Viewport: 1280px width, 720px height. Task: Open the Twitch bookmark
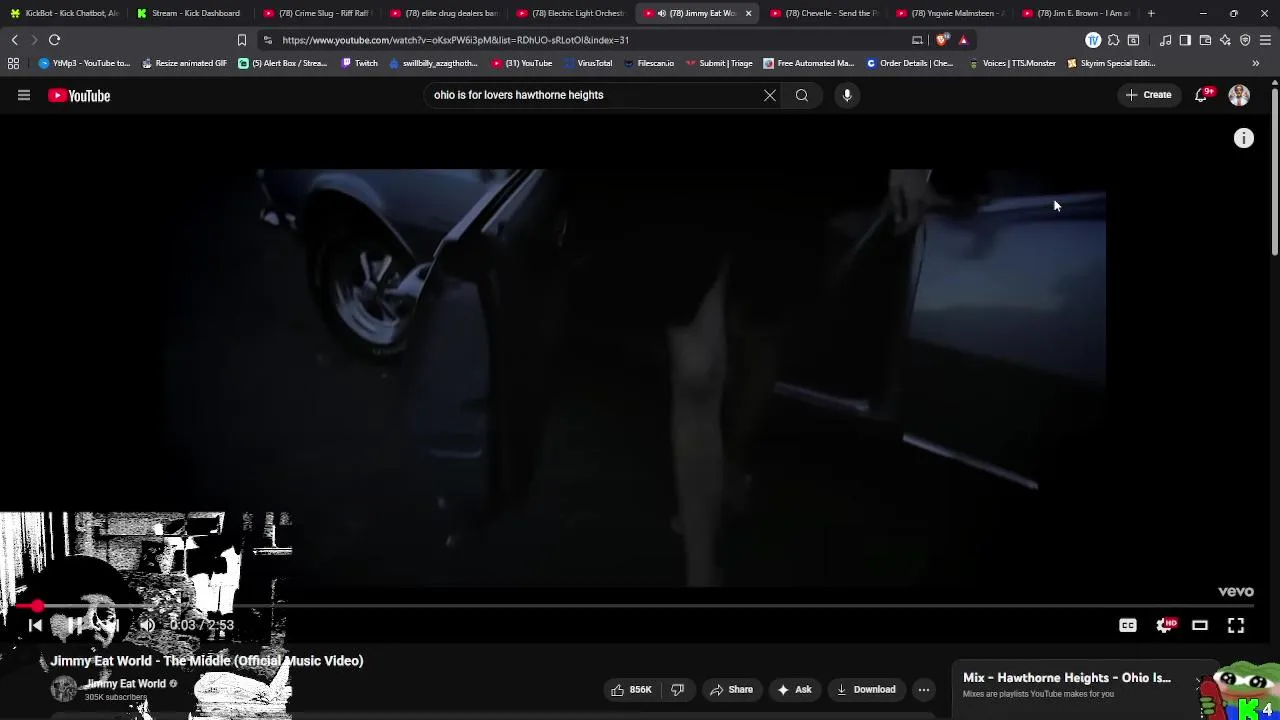tap(360, 63)
